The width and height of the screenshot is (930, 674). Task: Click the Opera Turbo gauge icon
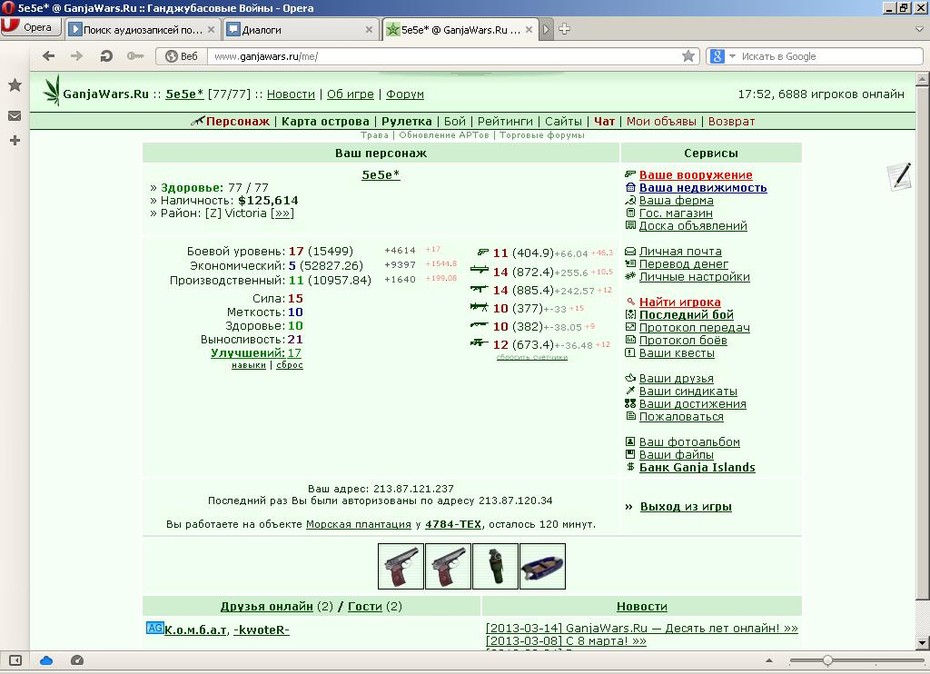77,660
